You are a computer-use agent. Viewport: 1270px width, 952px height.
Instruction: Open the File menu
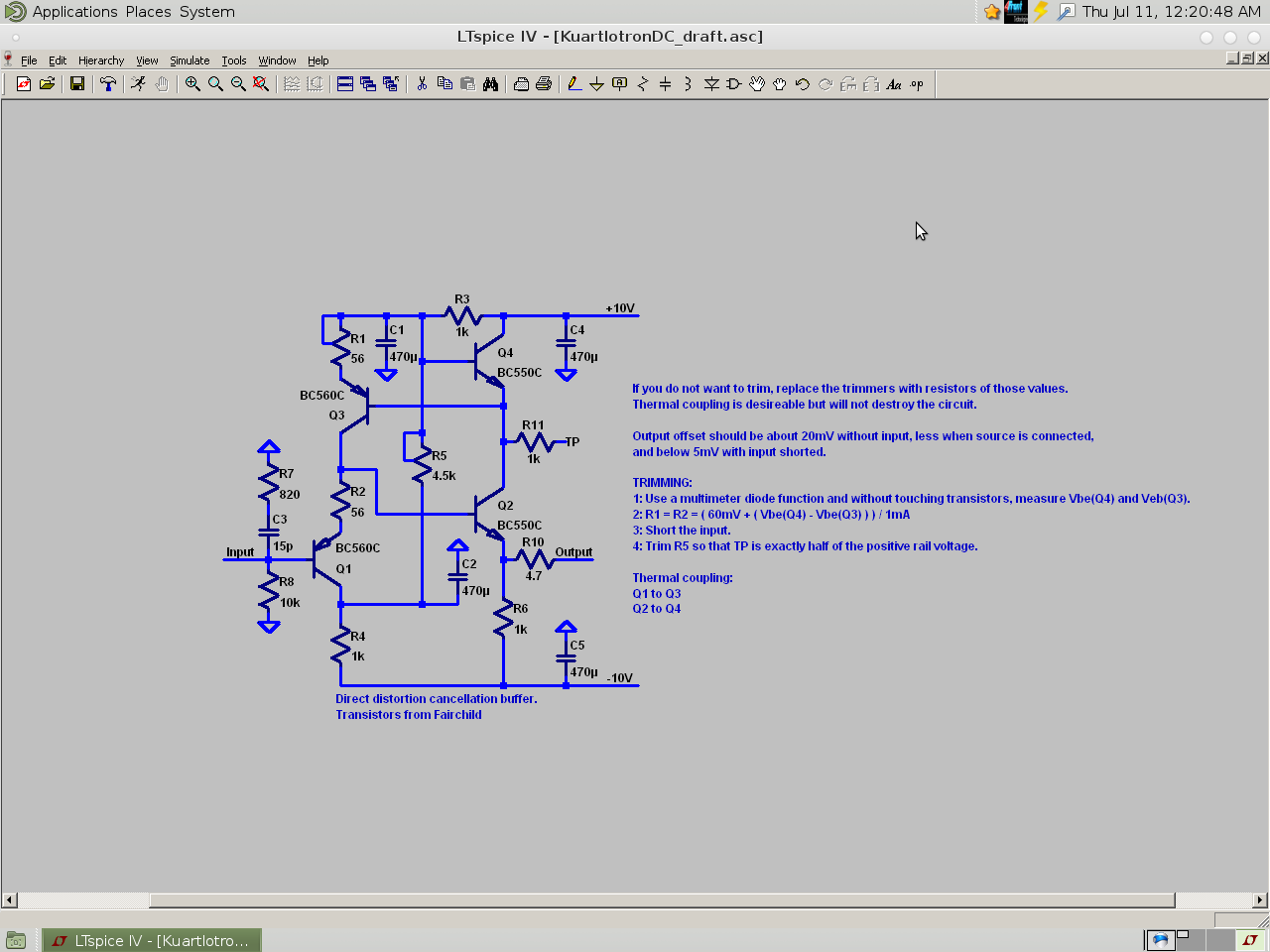coord(29,60)
